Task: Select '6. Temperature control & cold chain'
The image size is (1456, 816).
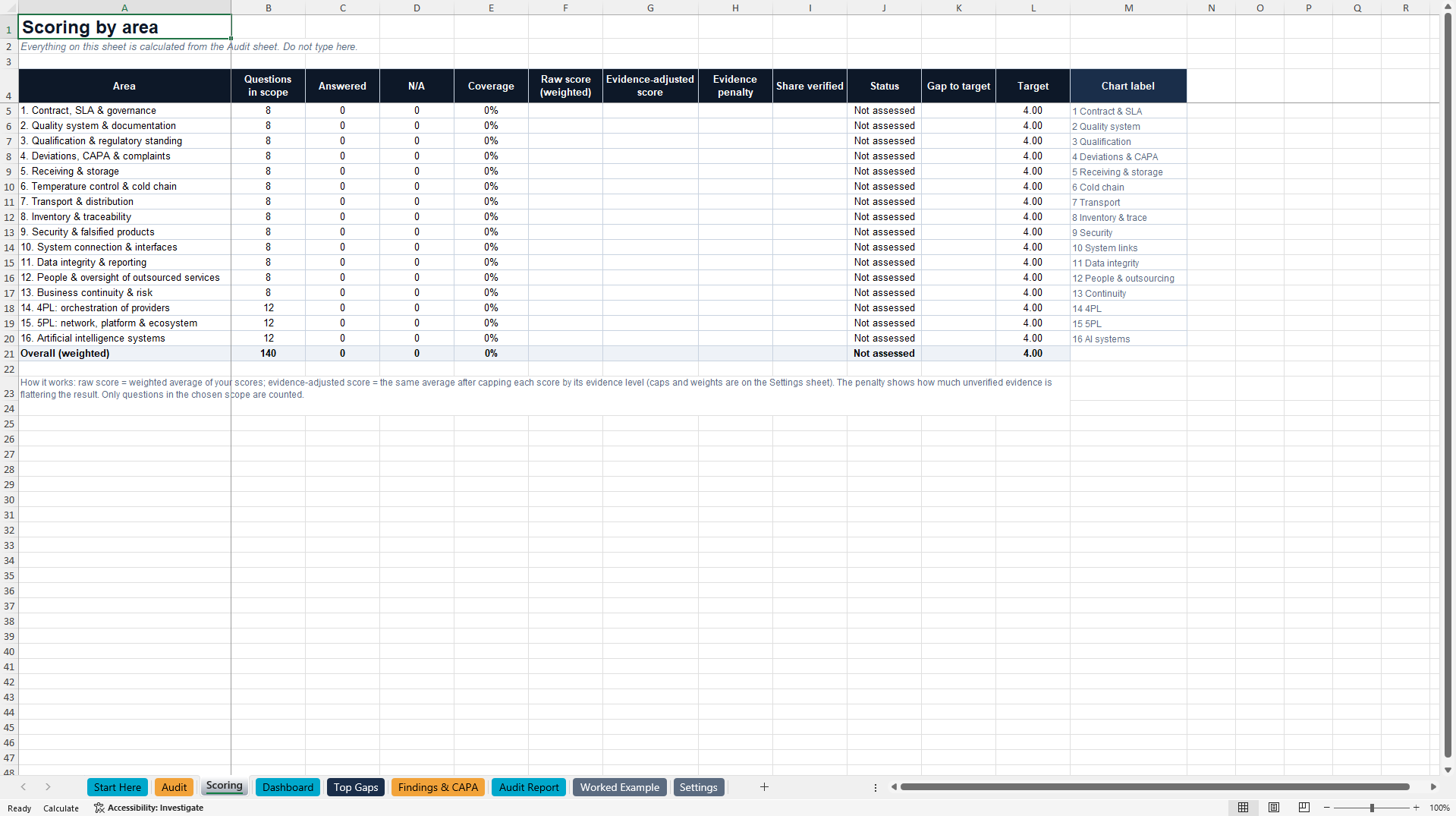Action: [124, 187]
